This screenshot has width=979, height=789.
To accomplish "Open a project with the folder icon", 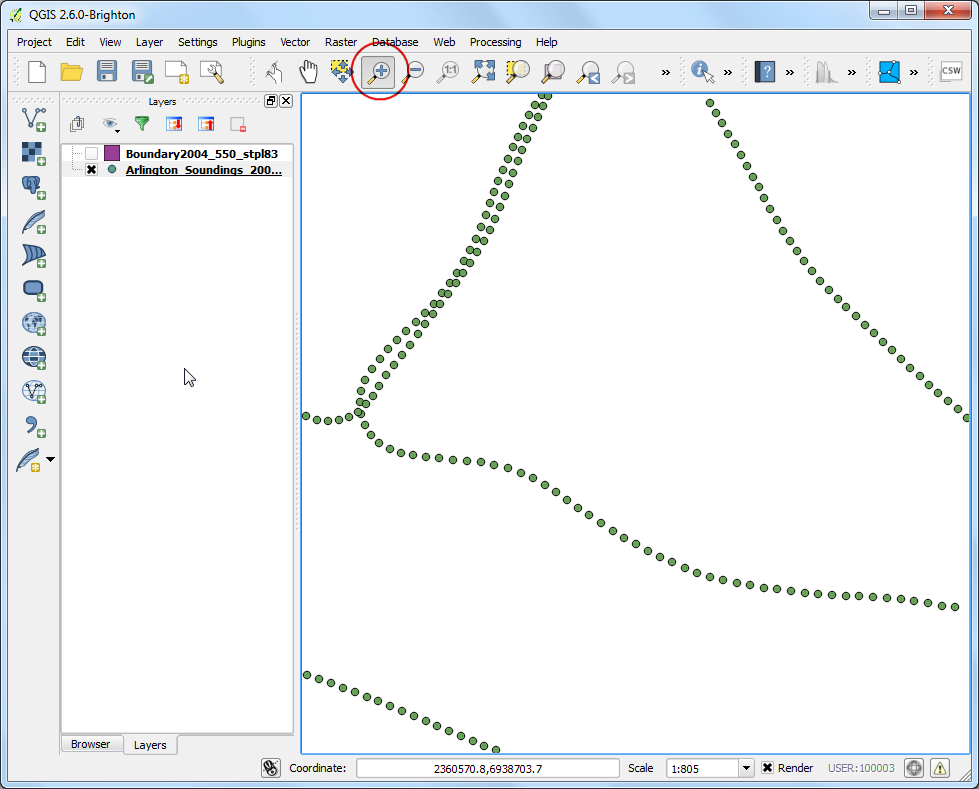I will pos(72,72).
